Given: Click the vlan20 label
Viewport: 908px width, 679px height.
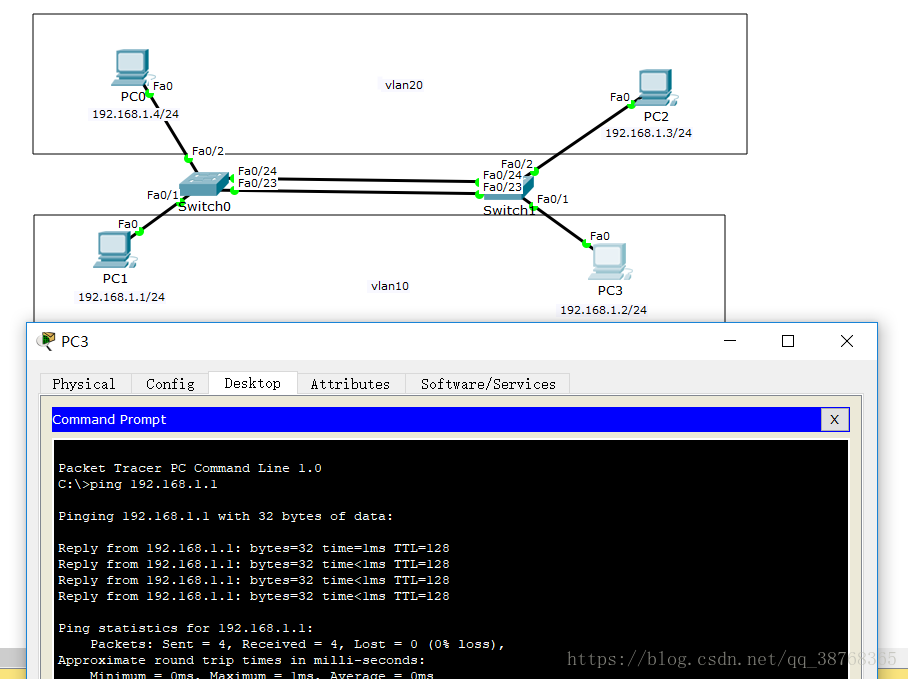Looking at the screenshot, I should point(404,85).
